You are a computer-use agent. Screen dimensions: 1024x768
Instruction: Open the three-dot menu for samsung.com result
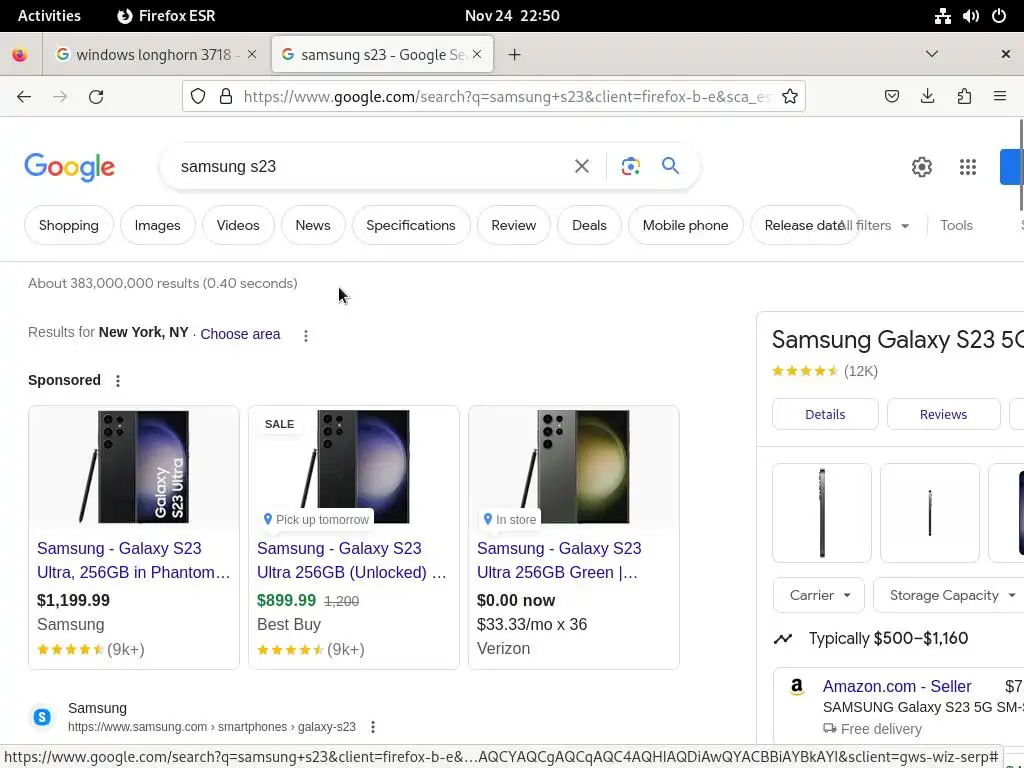tap(373, 727)
